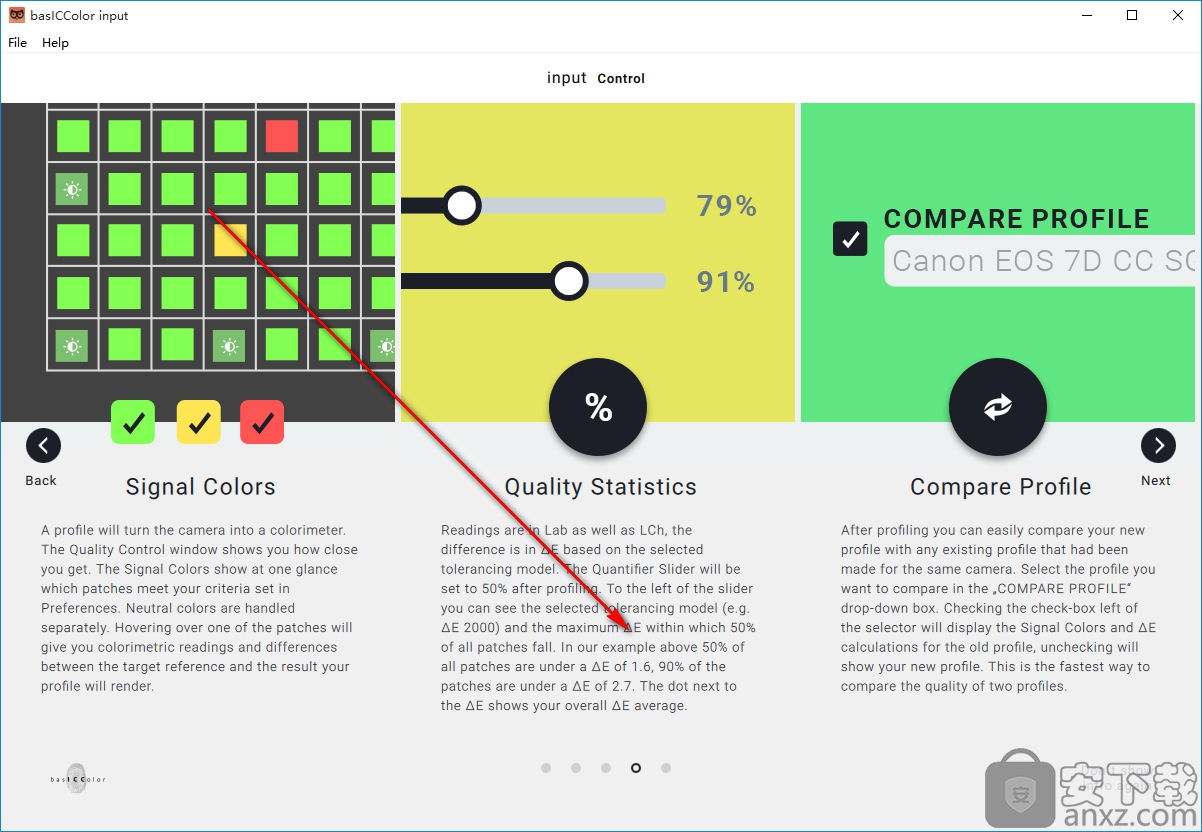Toggle the red signal color checkbox
Screen dimensions: 1202x832
(262, 422)
